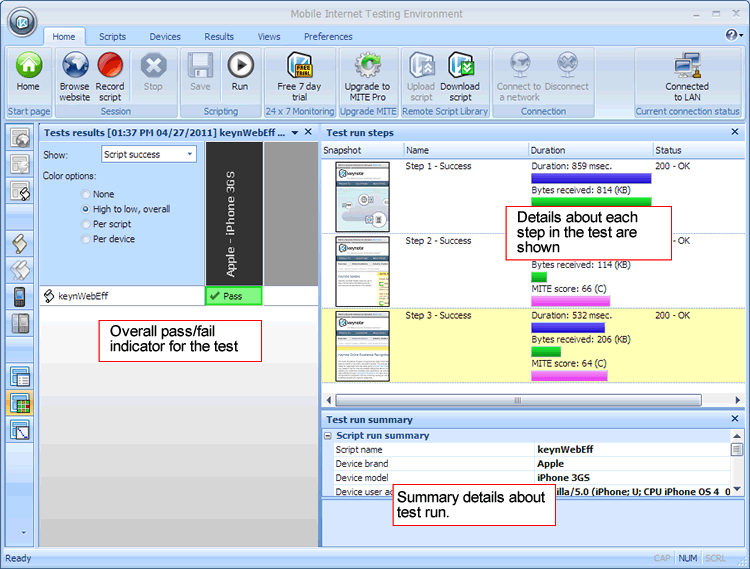Click the Device model iPhone 3GS row
Viewport: 750px width, 569px height.
(x=532, y=478)
